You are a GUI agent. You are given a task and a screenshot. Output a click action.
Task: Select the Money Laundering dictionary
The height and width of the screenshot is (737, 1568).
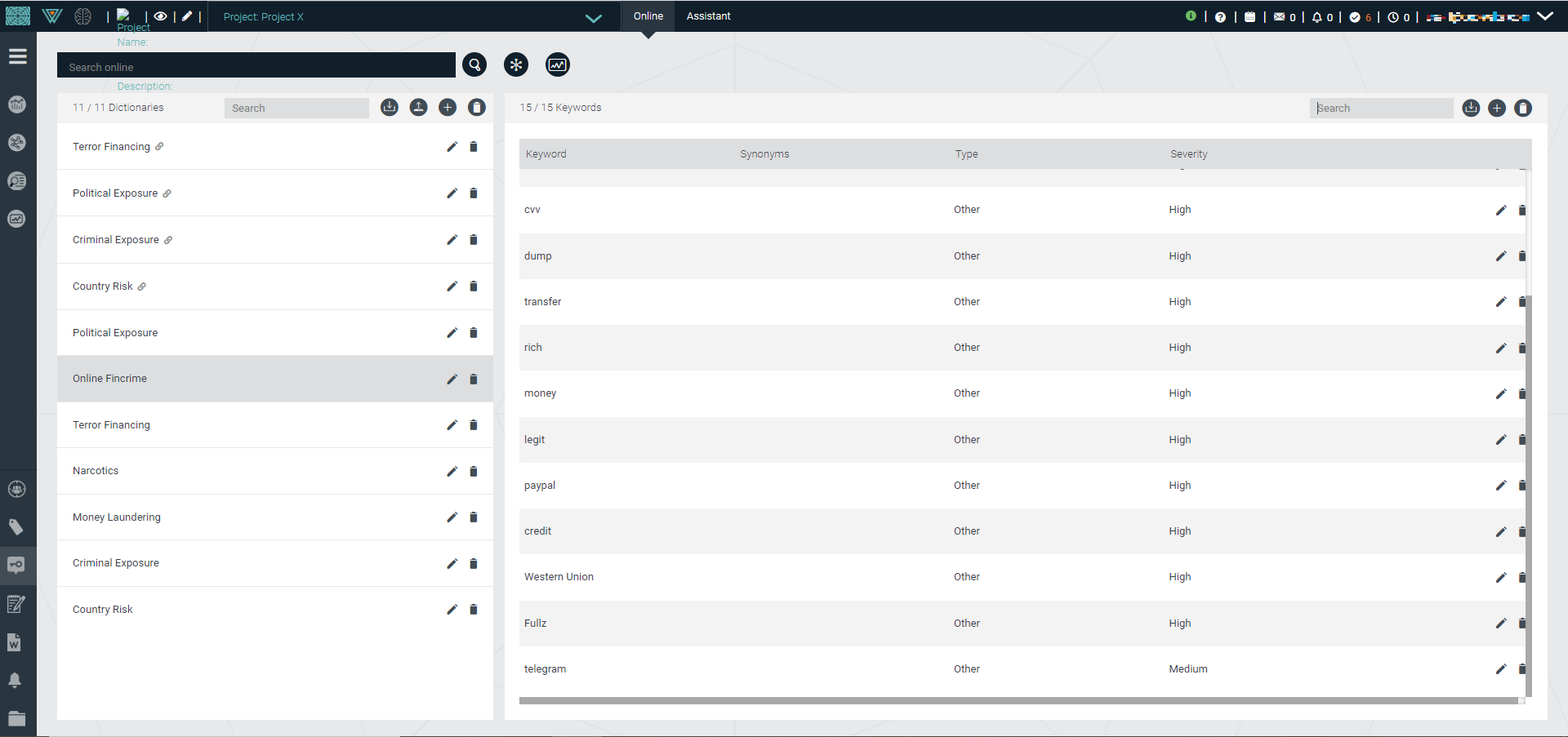[117, 517]
